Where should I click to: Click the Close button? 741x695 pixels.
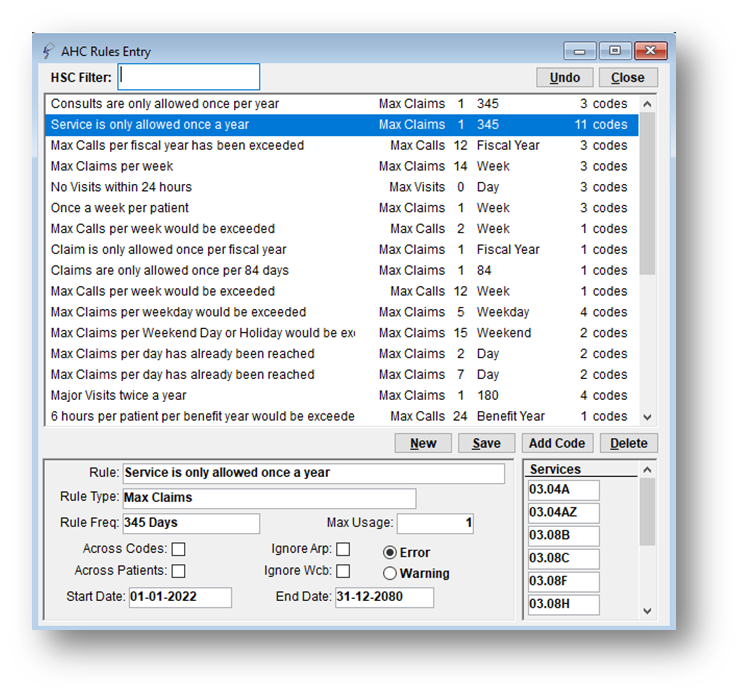628,77
